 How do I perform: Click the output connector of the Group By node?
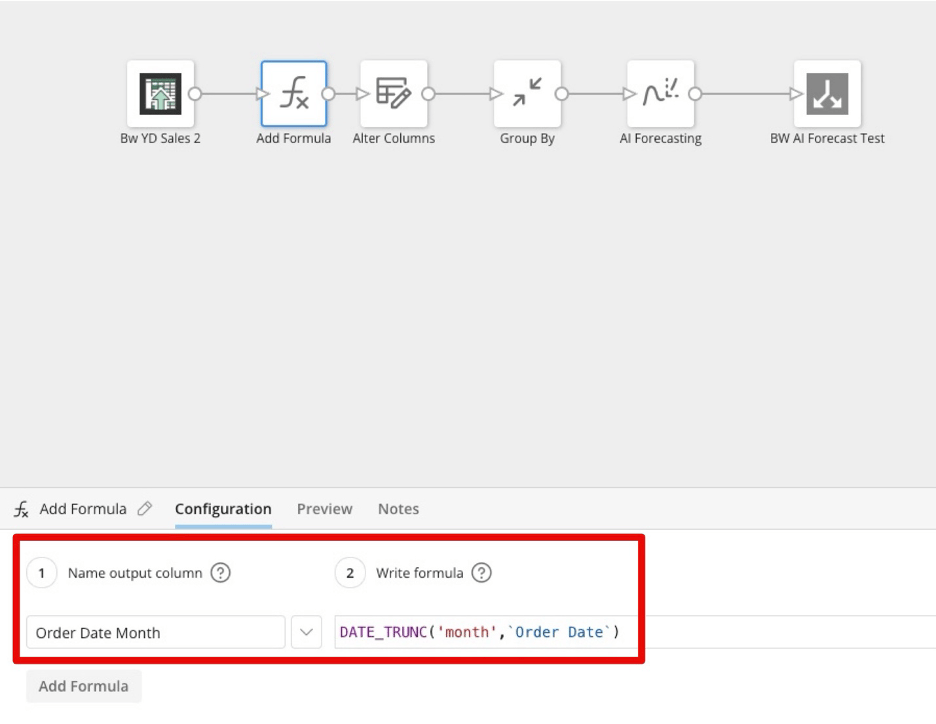pyautogui.click(x=562, y=94)
